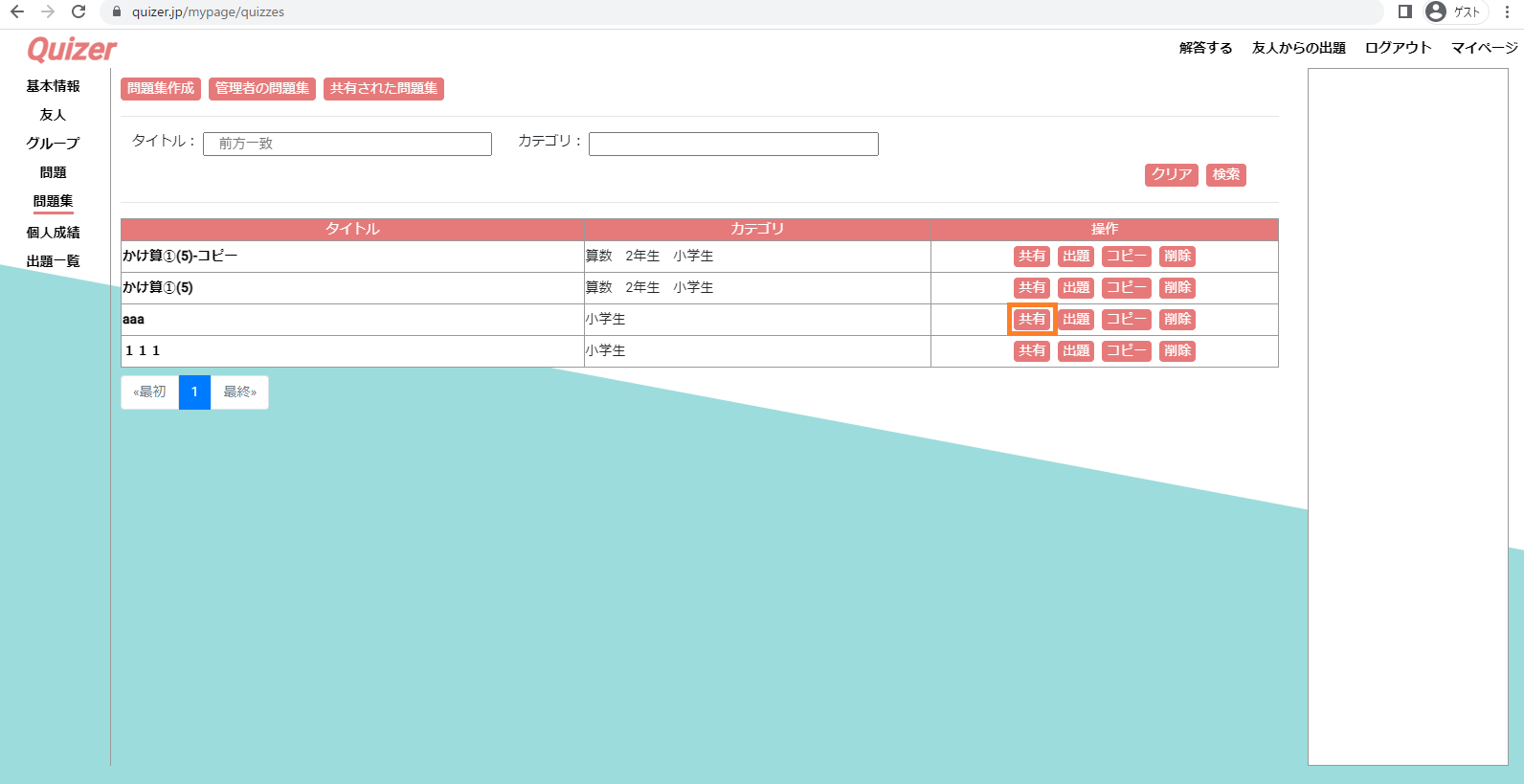Click 共有 for the aaa quiz set
This screenshot has height=784, width=1524.
pos(1032,320)
